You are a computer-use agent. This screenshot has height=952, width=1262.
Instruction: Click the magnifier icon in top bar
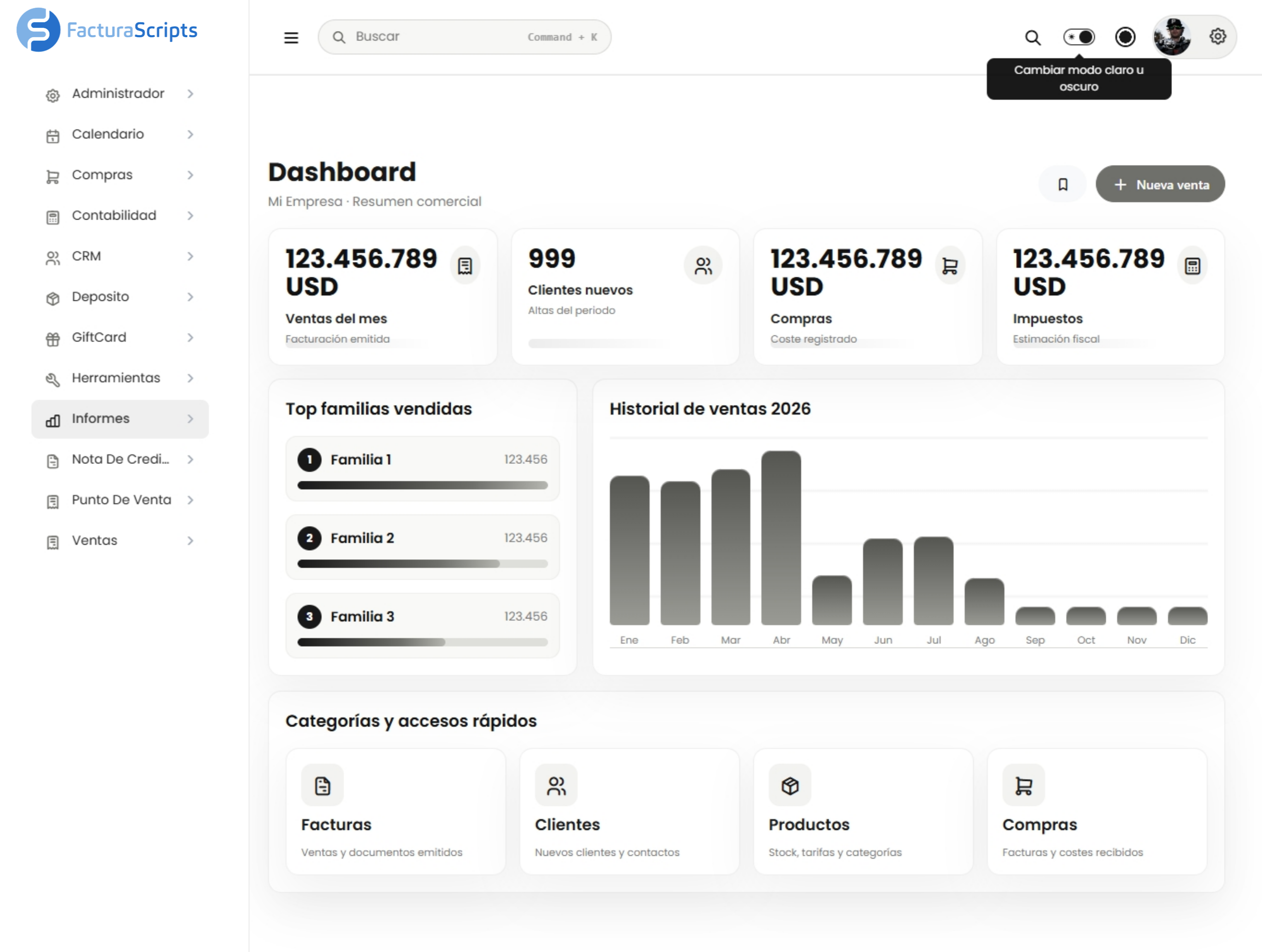(x=1033, y=37)
